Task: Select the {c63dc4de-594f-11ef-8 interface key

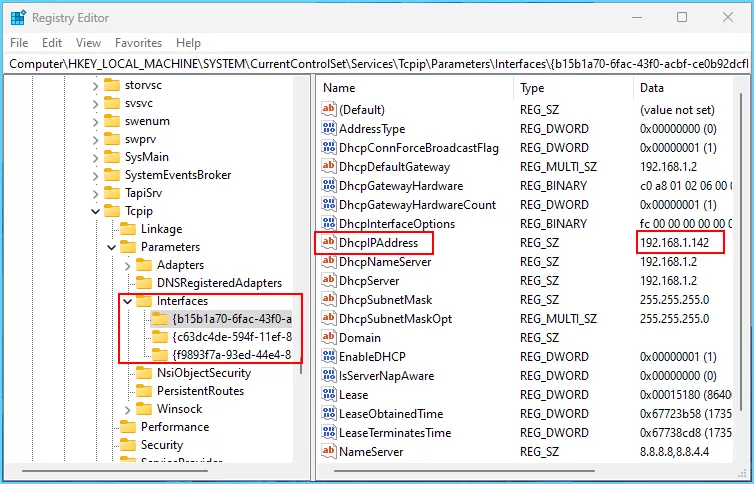Action: 232,337
